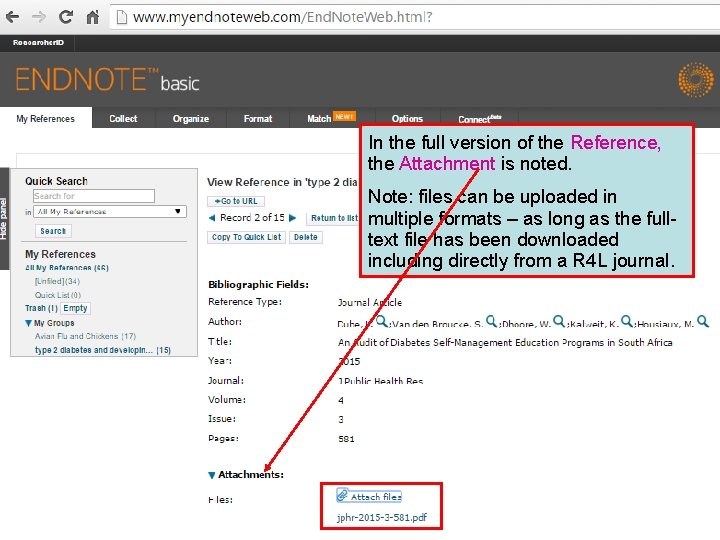Open the 'All My References' search dropdown
The width and height of the screenshot is (720, 540).
(110, 212)
